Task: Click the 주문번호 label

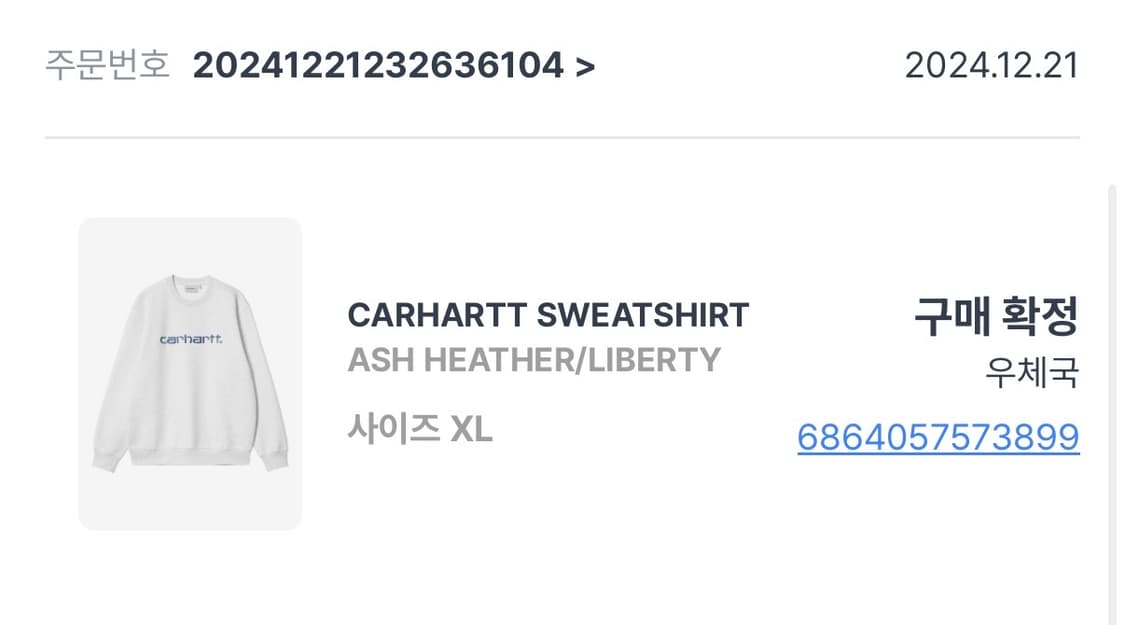Action: 107,66
